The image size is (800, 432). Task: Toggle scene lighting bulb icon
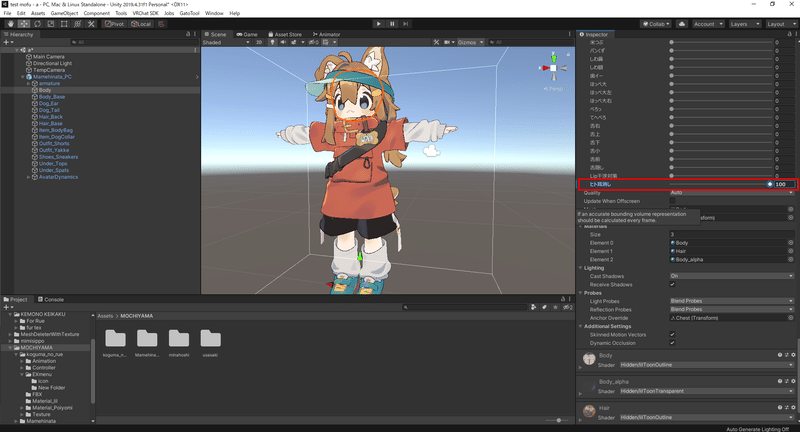pos(272,42)
